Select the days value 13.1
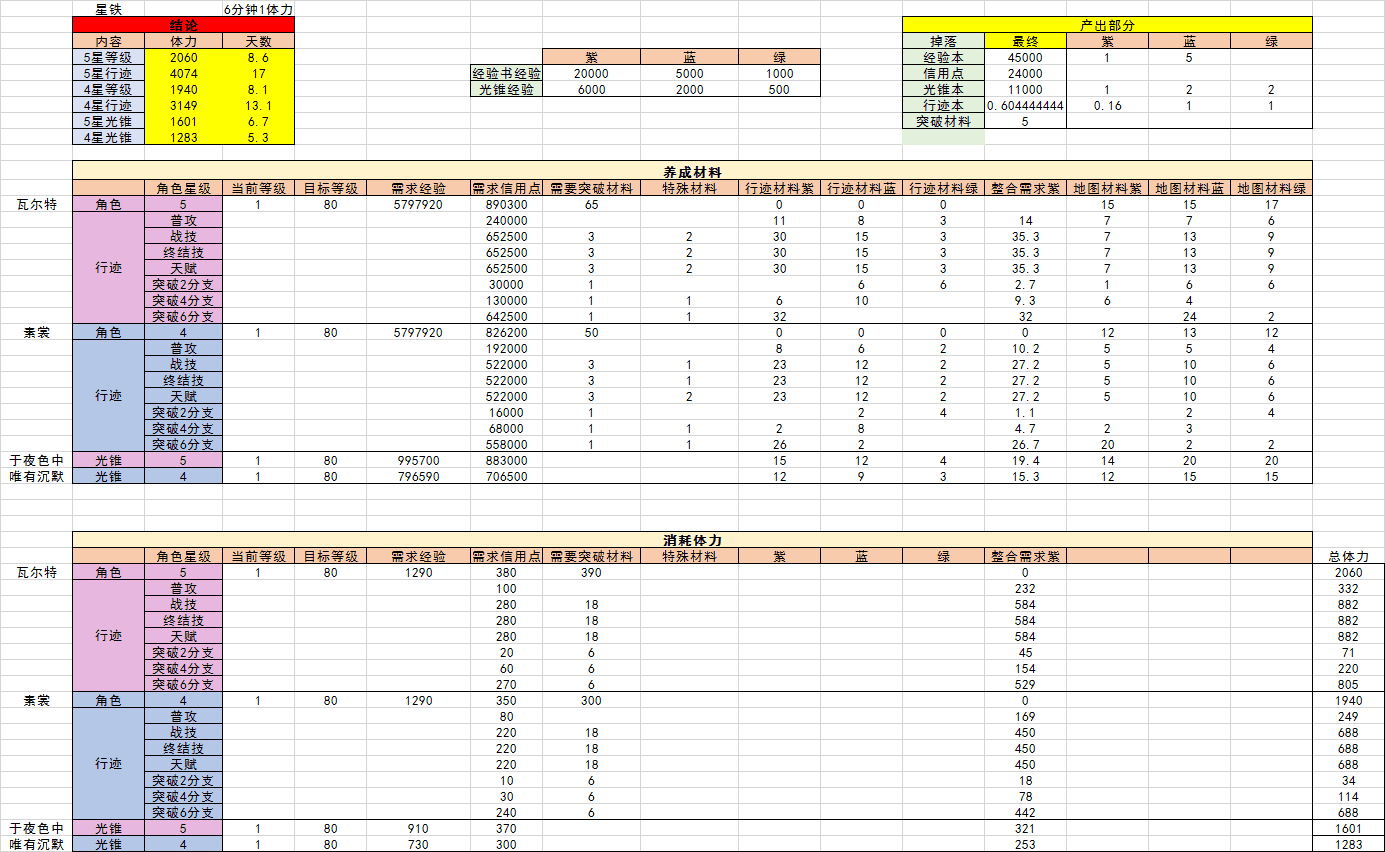 [x=258, y=105]
